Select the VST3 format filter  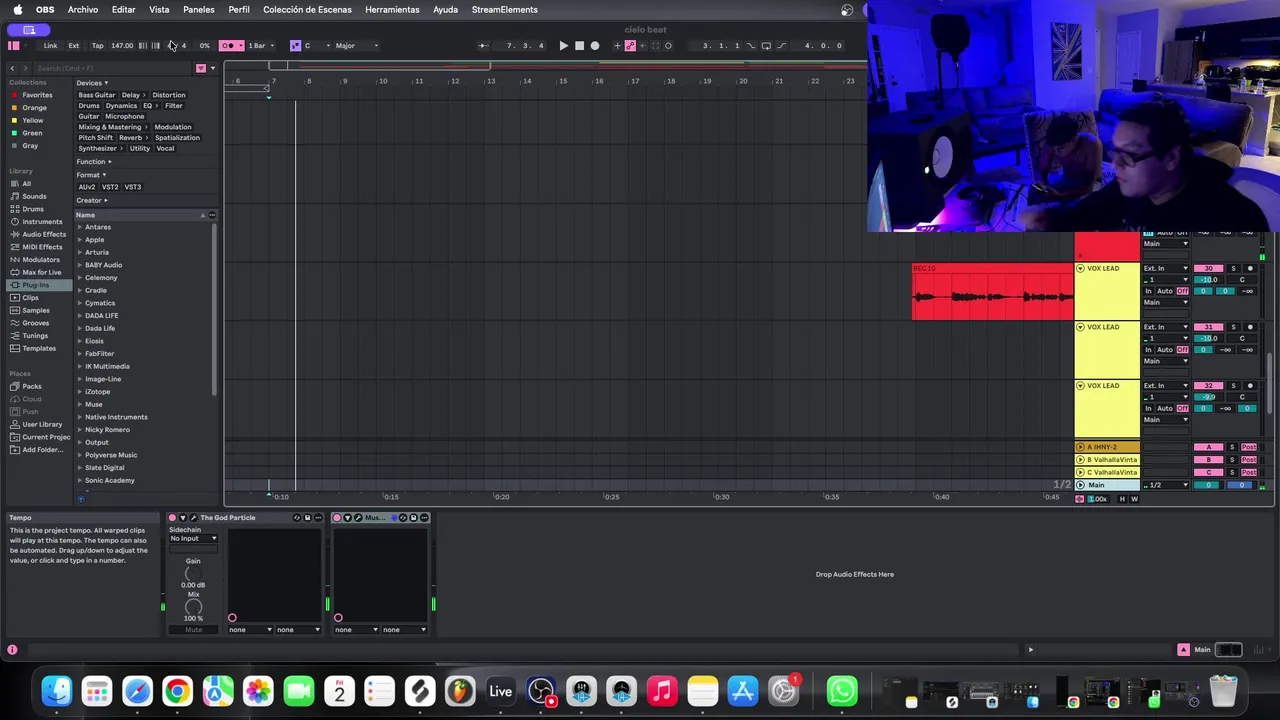click(132, 187)
